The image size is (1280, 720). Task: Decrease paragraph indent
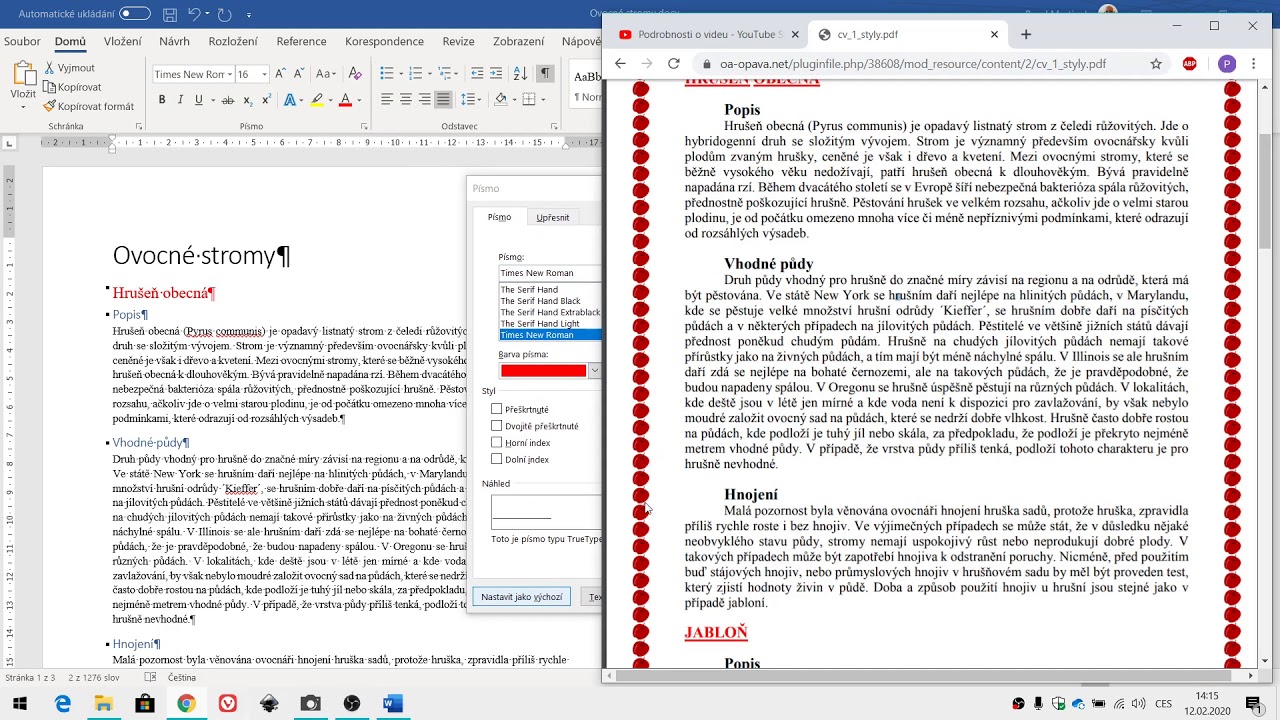pyautogui.click(x=477, y=74)
